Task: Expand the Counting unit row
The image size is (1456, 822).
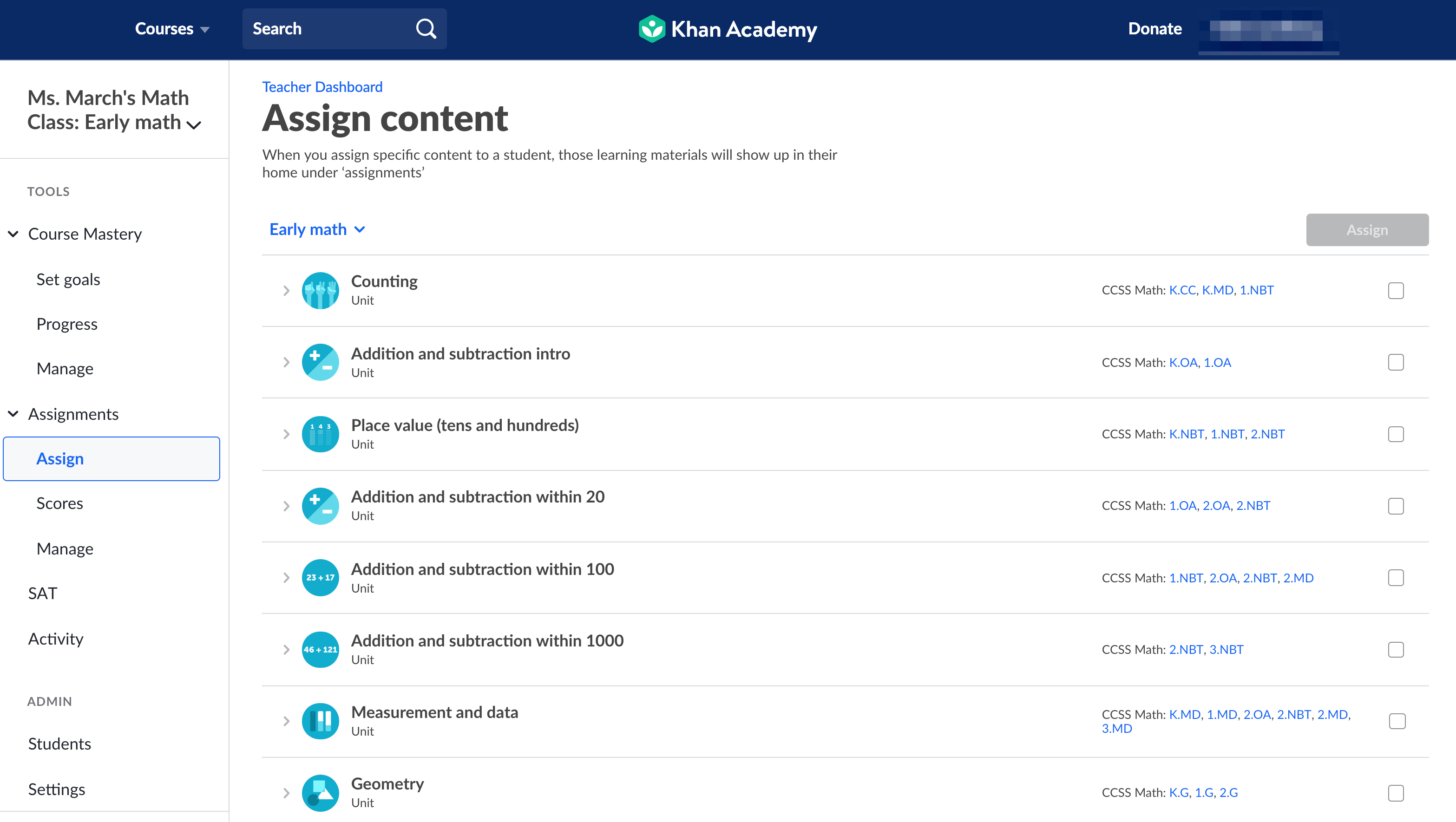Action: tap(287, 290)
